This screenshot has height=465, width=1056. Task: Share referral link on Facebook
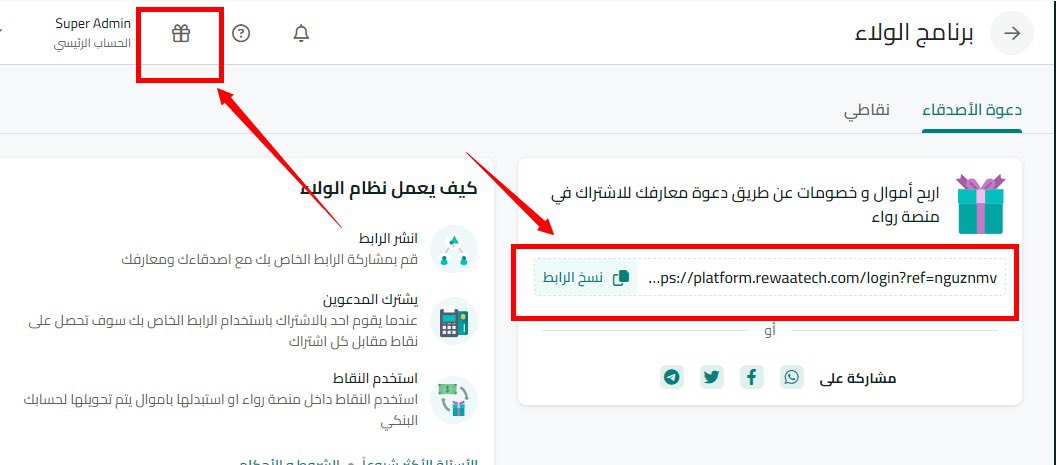[752, 377]
